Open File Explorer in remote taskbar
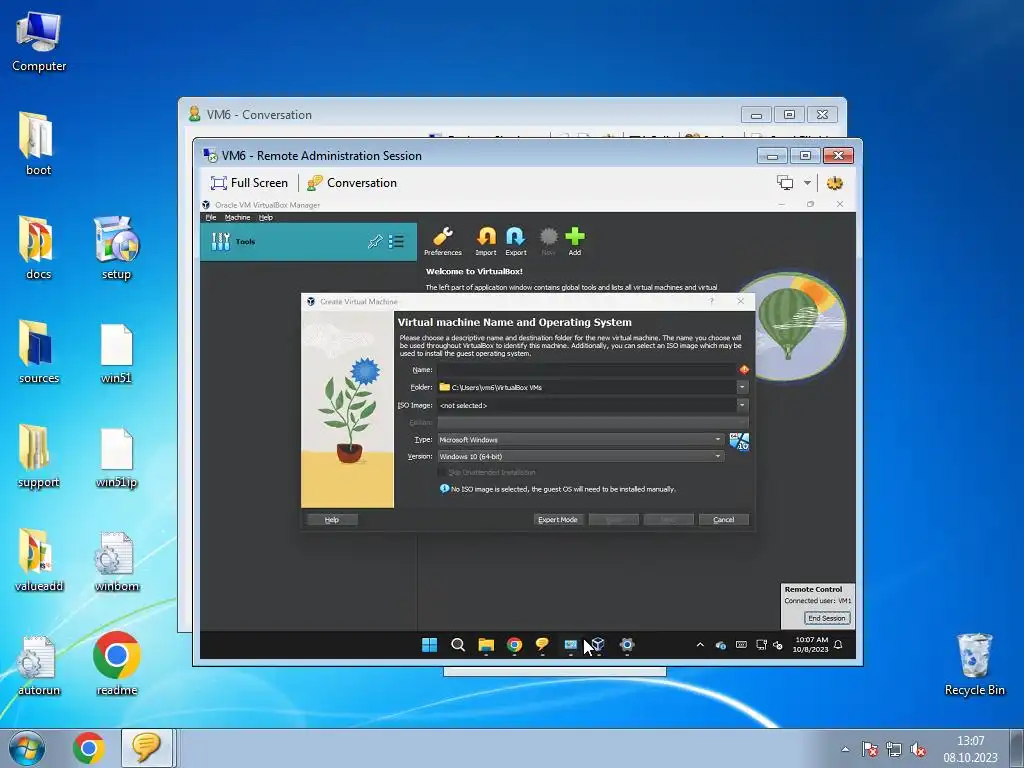 (486, 645)
